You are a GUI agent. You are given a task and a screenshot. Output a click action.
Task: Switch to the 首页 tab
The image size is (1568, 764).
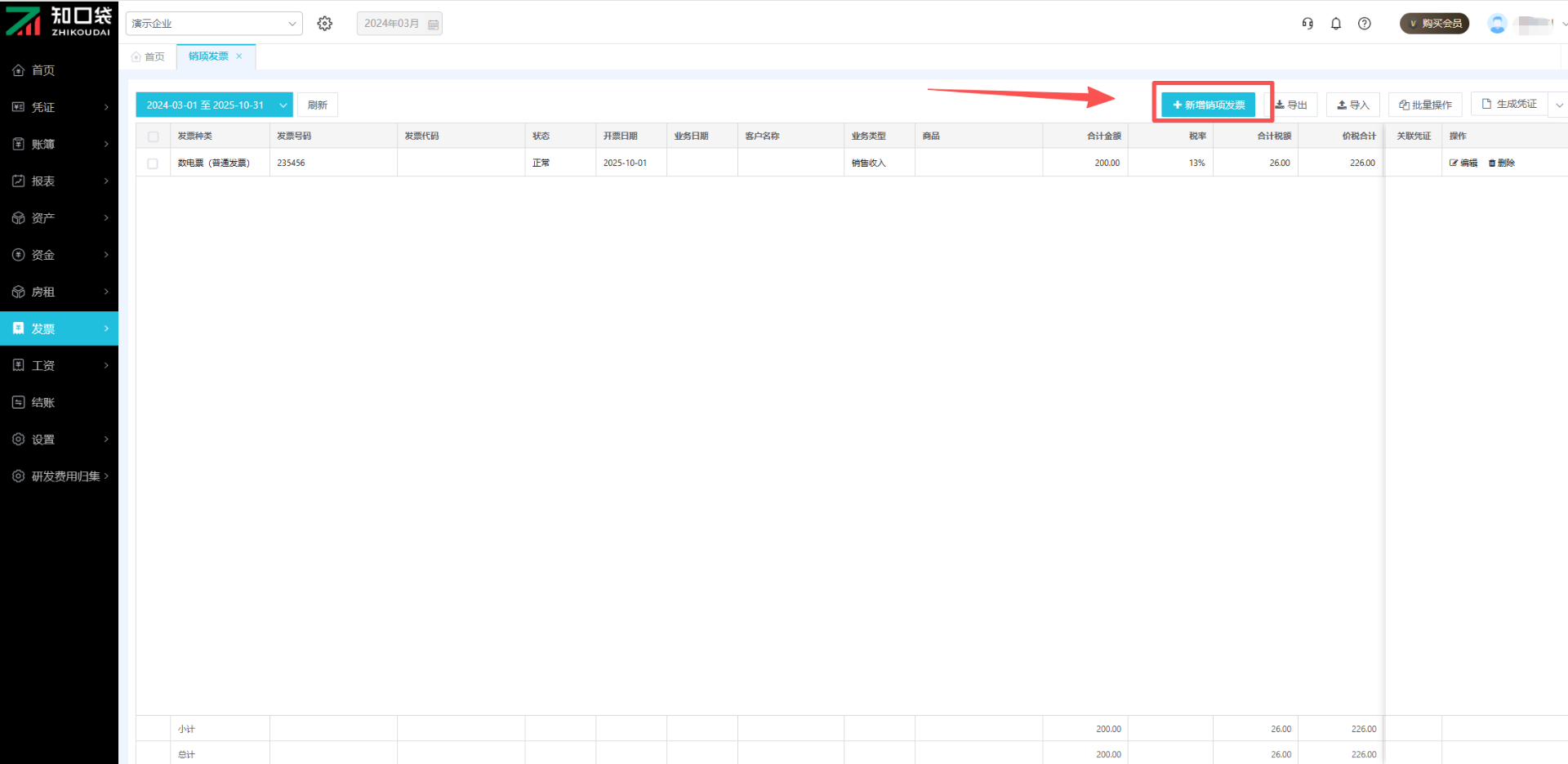point(149,56)
